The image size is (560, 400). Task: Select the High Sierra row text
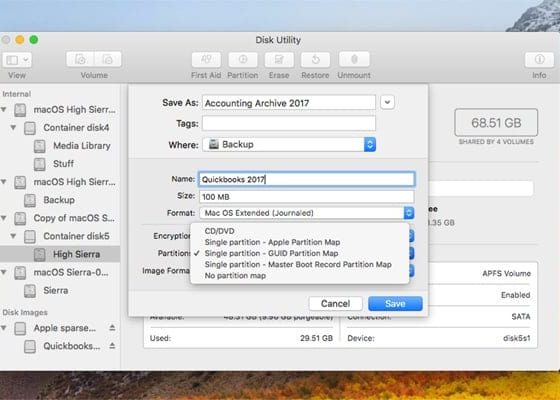point(76,254)
